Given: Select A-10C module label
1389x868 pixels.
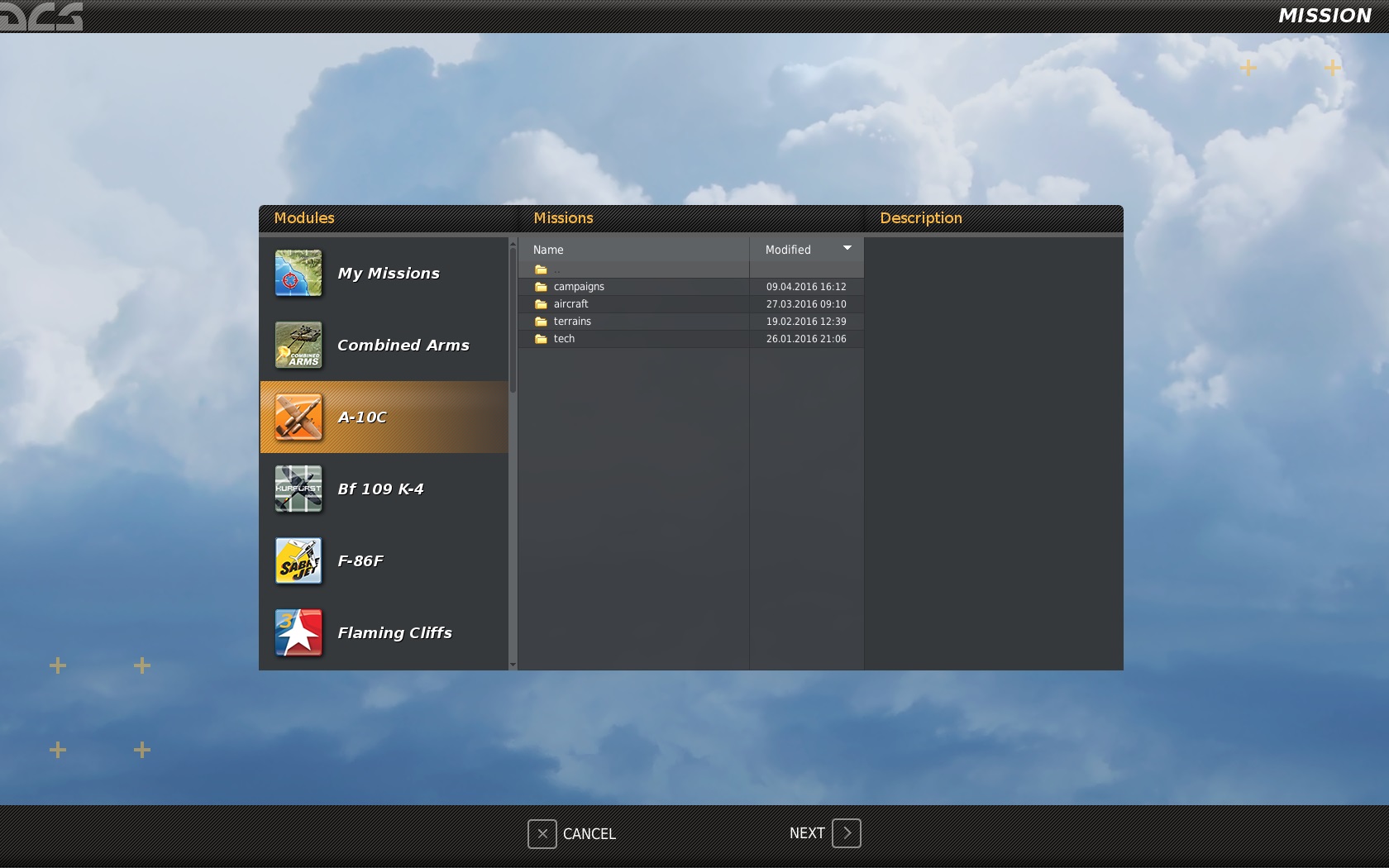Looking at the screenshot, I should pyautogui.click(x=362, y=417).
